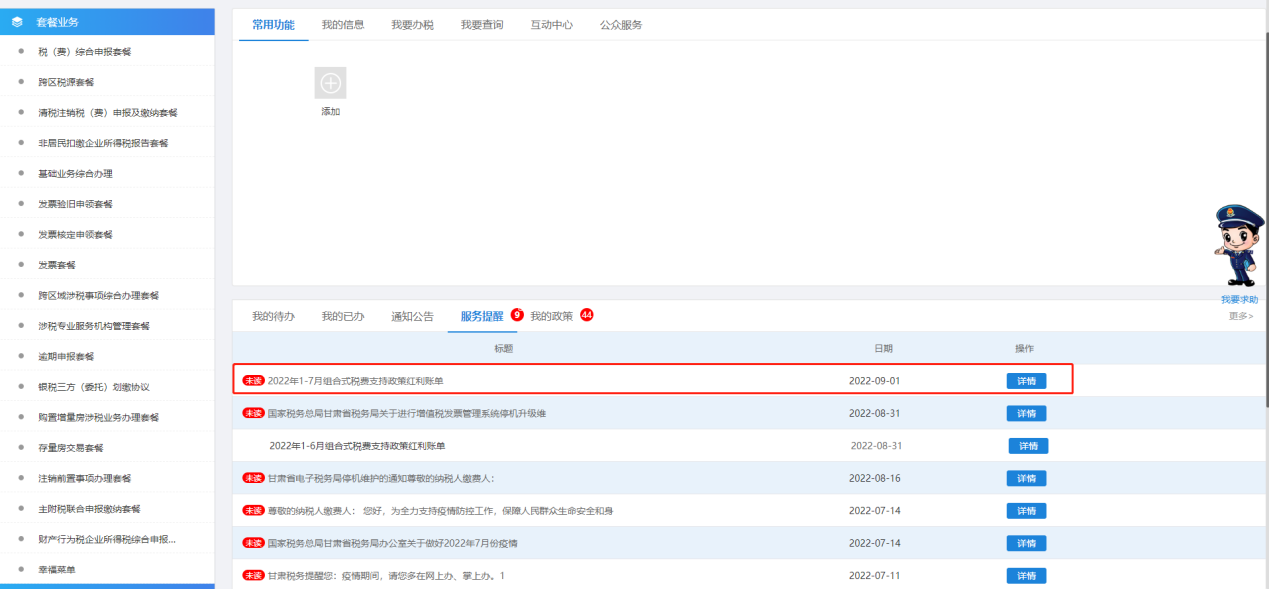The image size is (1269, 589).
Task: Open 2022年1-6月组合式税费支持政策红利账单 notice title
Action: click(357, 446)
